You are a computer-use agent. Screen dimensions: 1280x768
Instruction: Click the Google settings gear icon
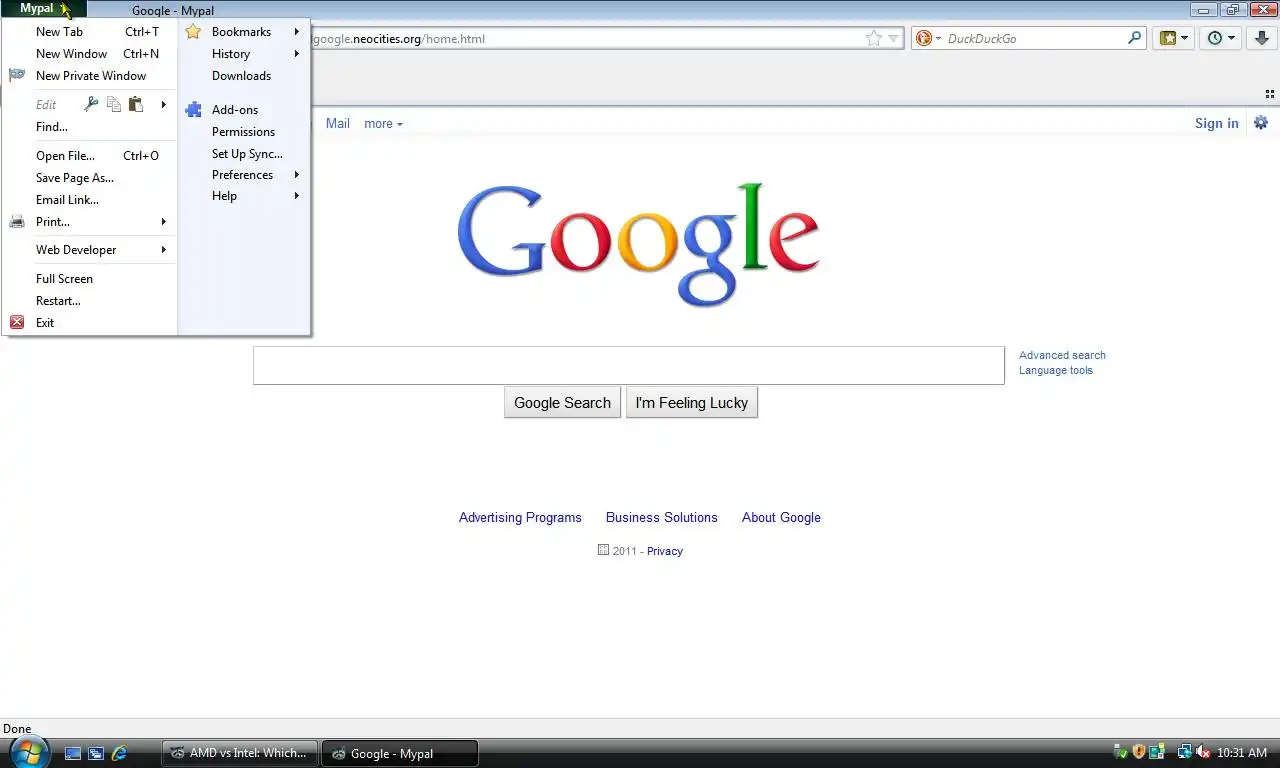(1261, 123)
